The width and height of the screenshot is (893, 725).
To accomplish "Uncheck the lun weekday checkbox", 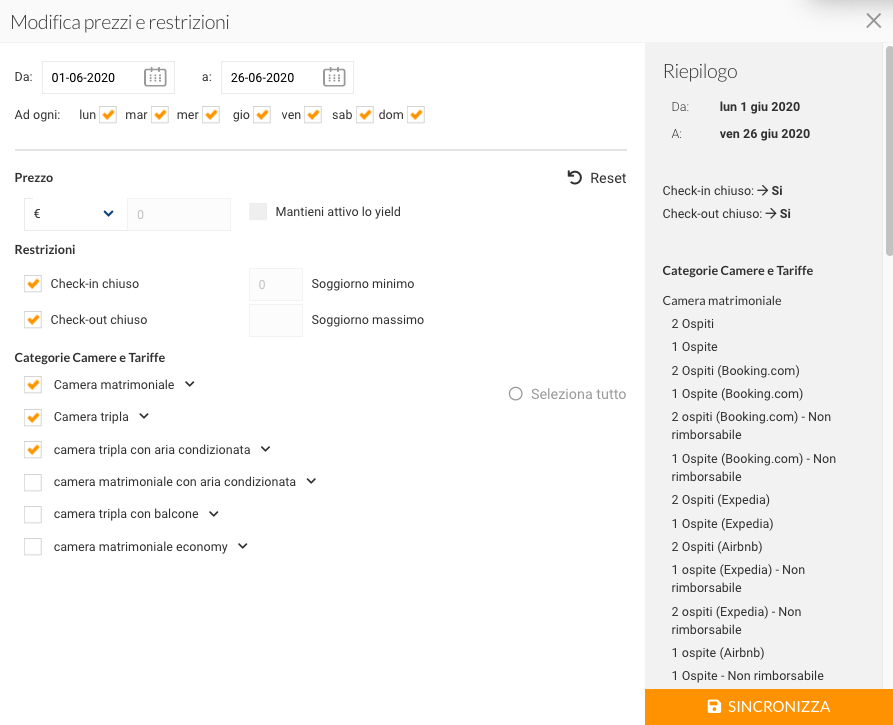I will (x=108, y=114).
